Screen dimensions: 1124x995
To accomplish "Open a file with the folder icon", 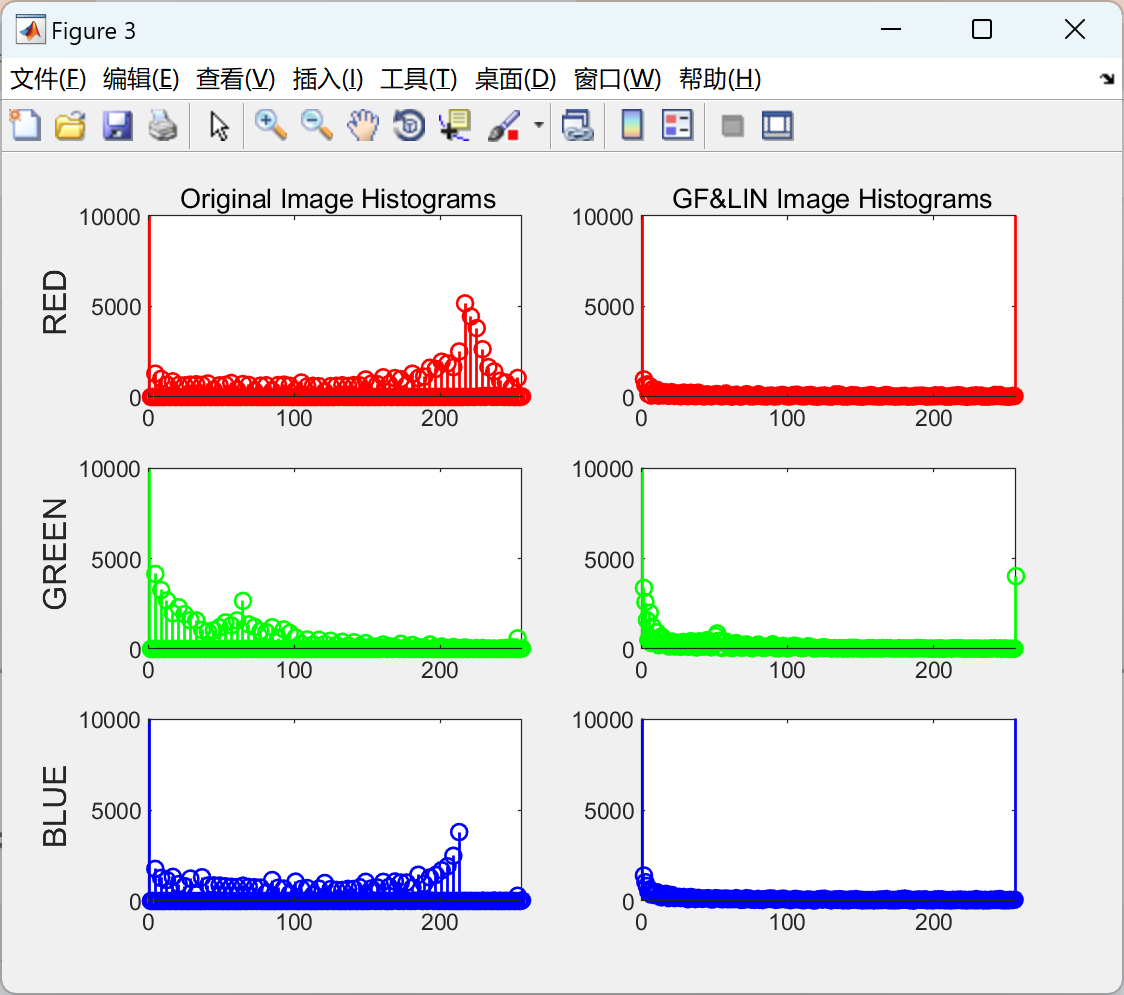I will coord(70,125).
